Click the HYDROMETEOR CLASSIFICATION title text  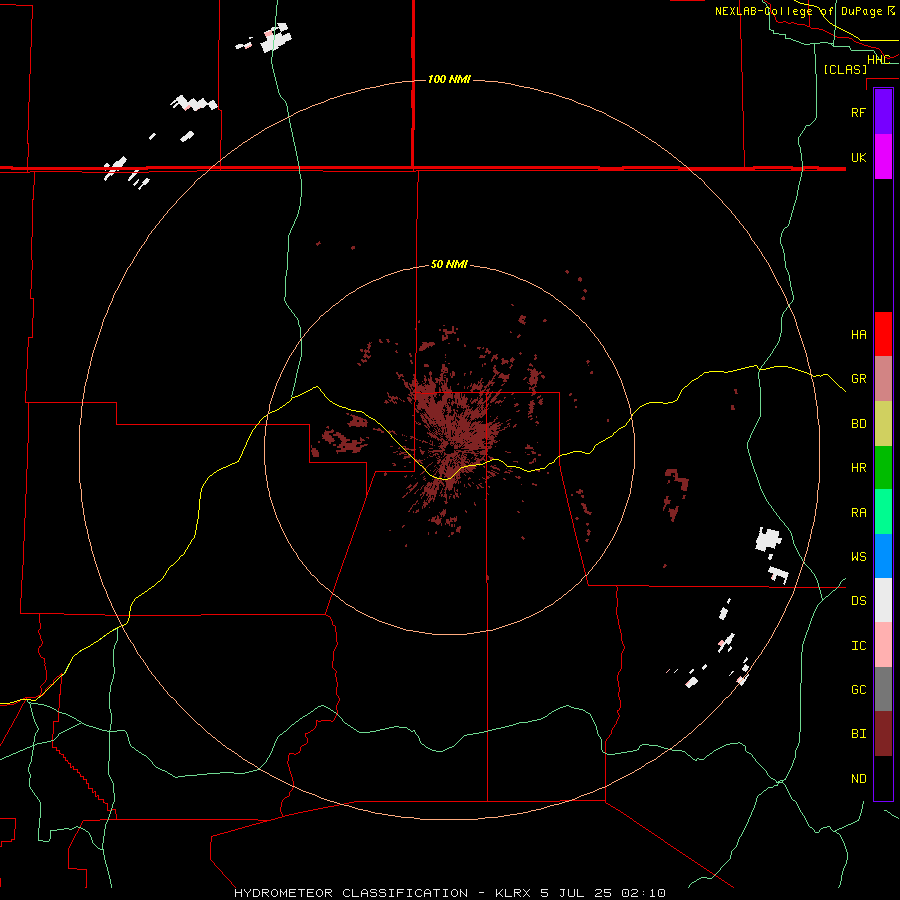351,893
